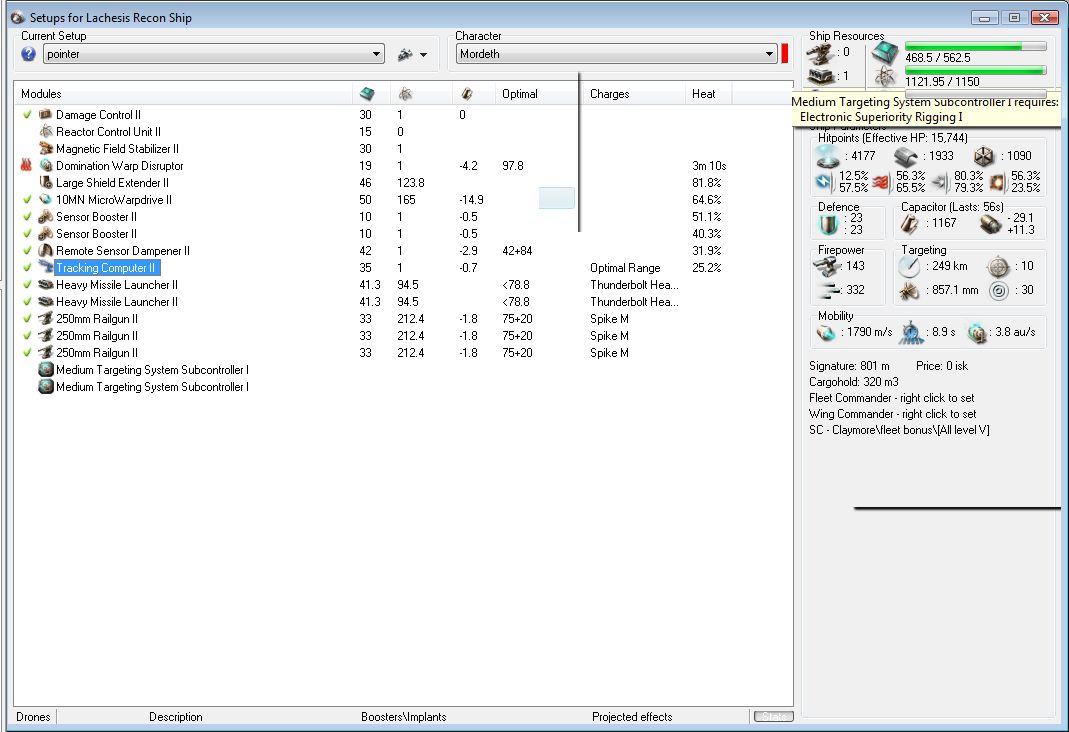
Task: Switch to the Drones tab
Action: [x=33, y=716]
